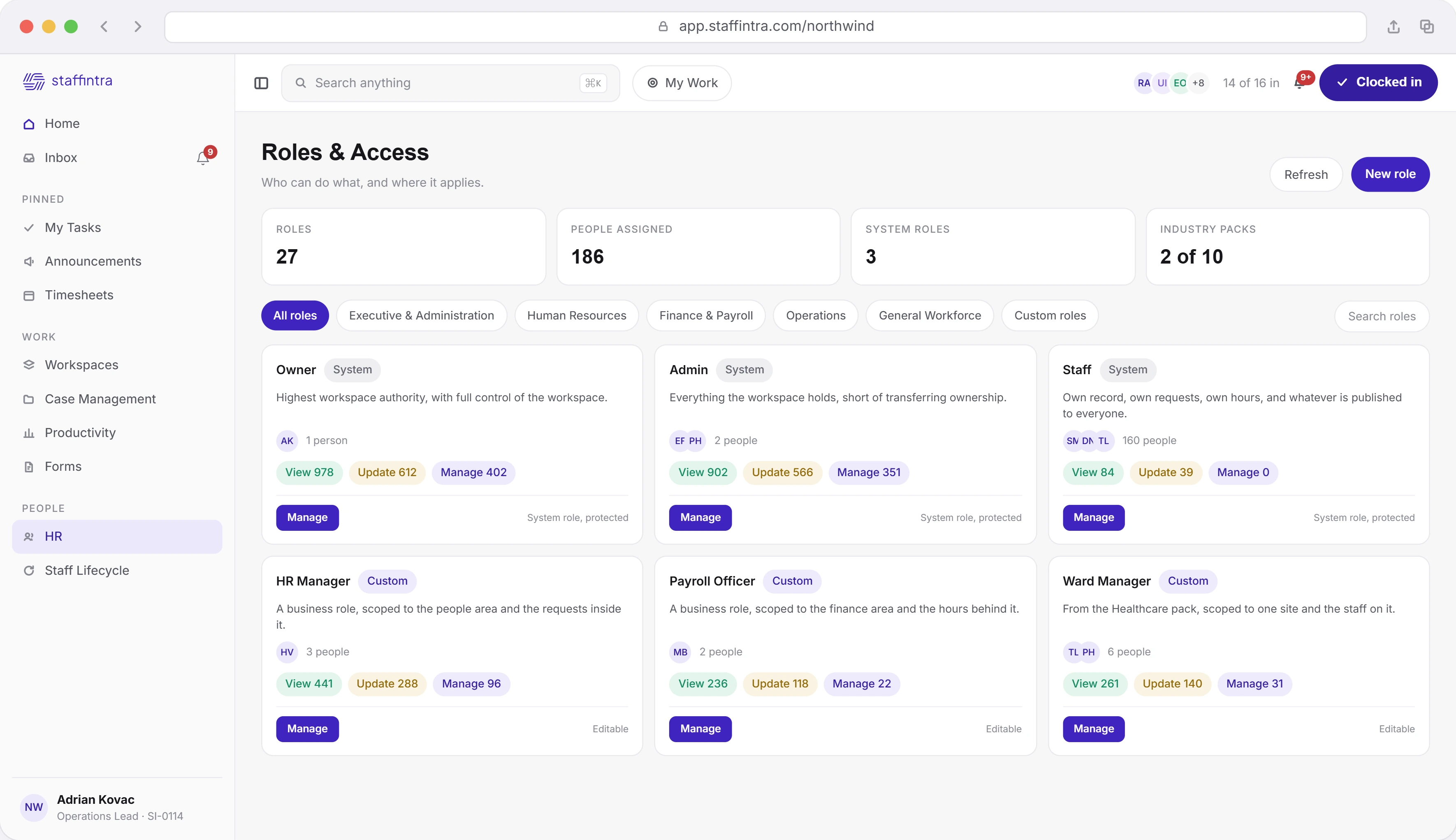Click the RA avatar in header

click(x=1143, y=83)
